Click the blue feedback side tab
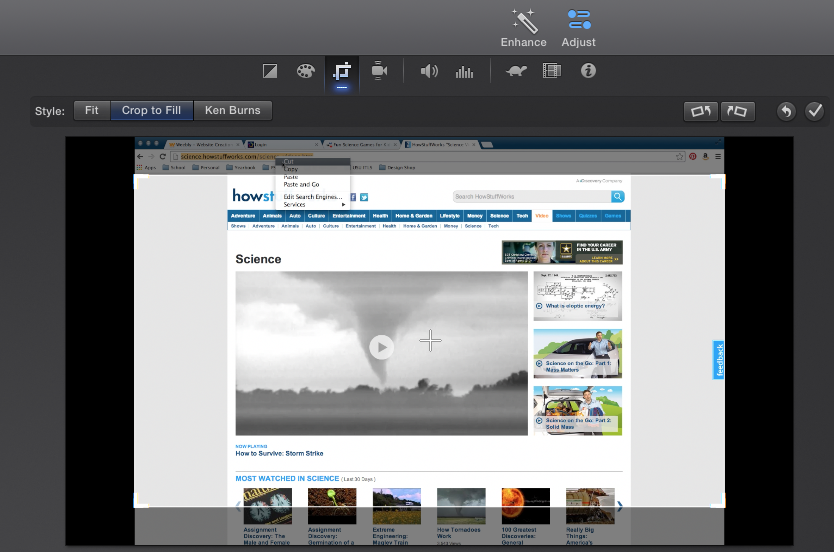The image size is (834, 552). [x=719, y=360]
